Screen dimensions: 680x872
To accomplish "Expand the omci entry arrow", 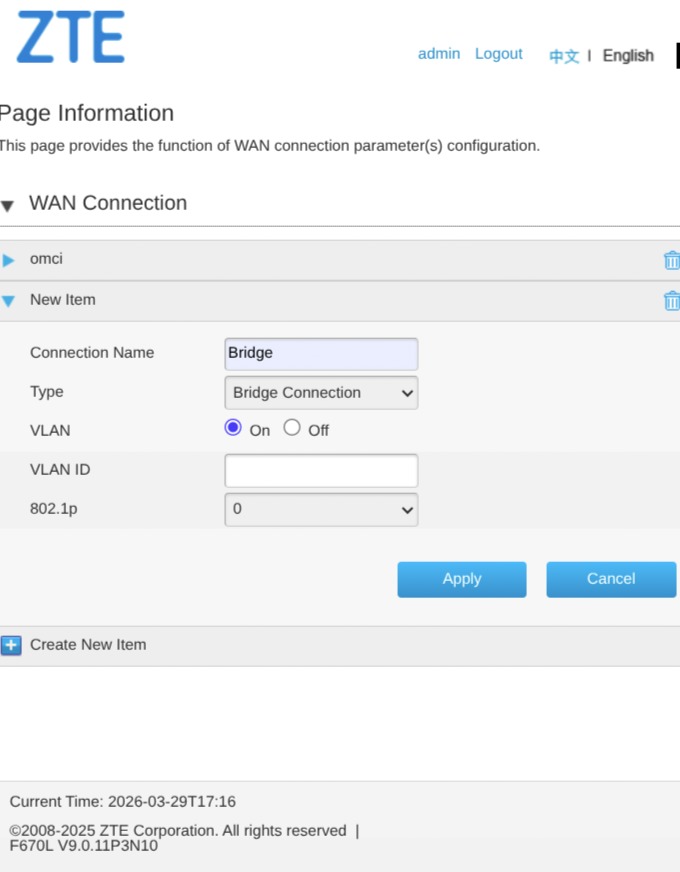I will pyautogui.click(x=9, y=260).
